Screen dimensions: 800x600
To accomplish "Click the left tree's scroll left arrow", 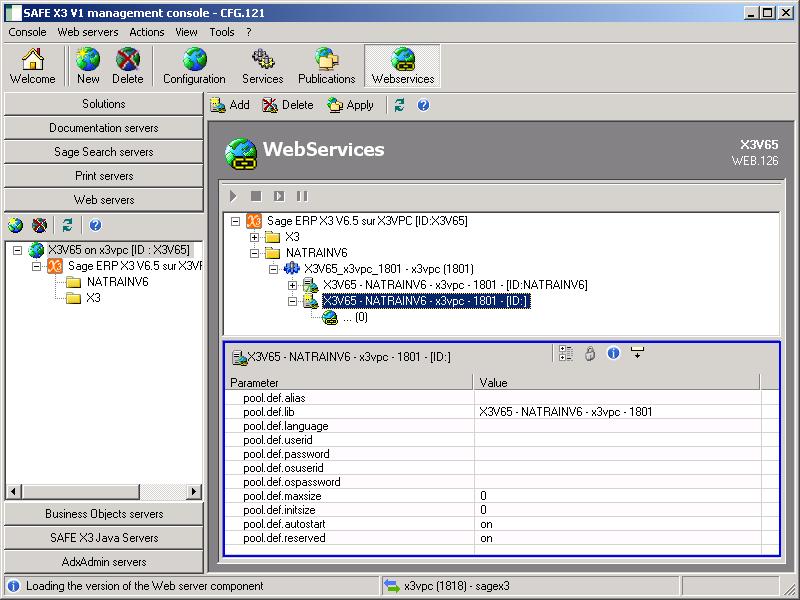I will click(x=13, y=491).
